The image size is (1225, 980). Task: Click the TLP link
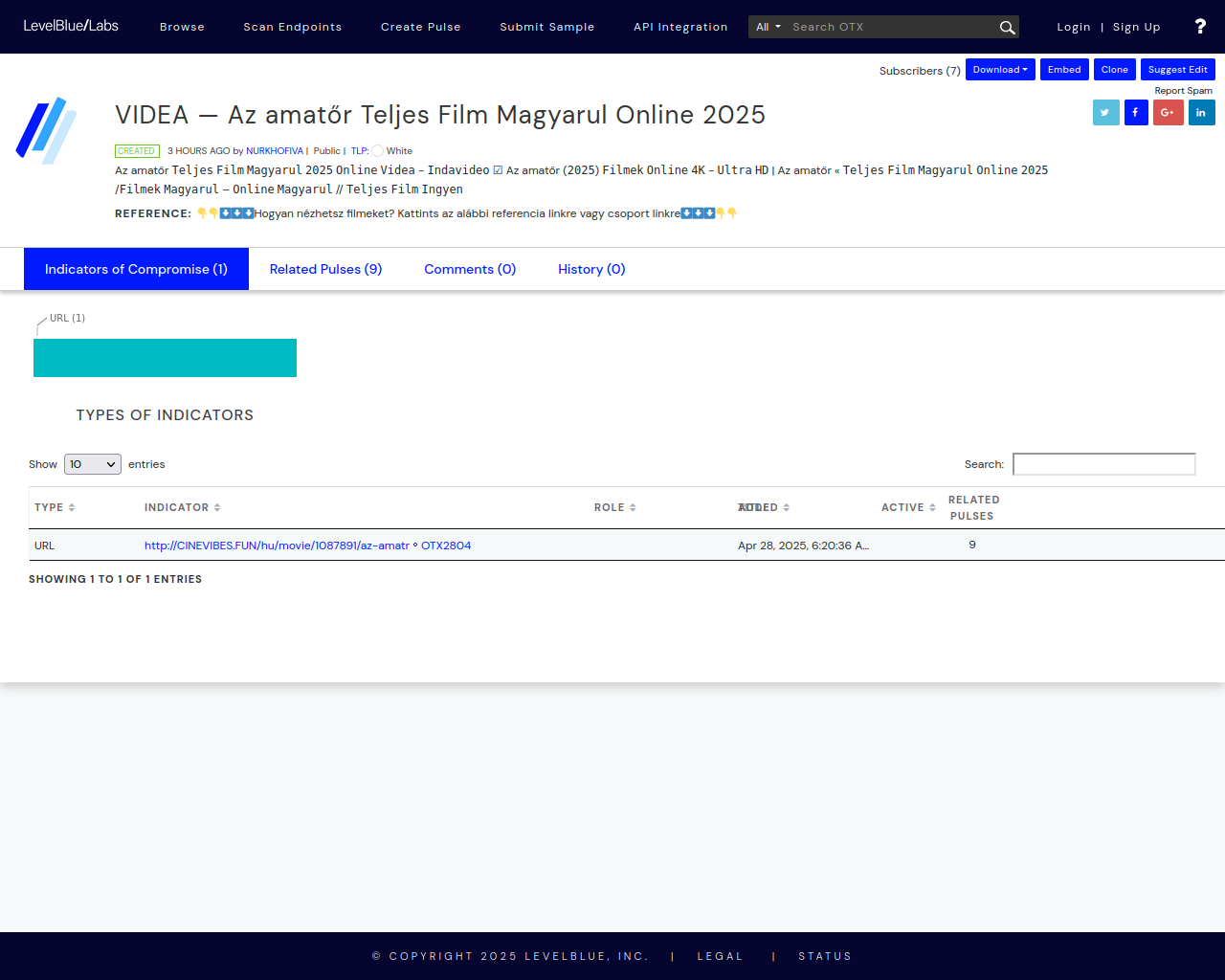pos(360,151)
